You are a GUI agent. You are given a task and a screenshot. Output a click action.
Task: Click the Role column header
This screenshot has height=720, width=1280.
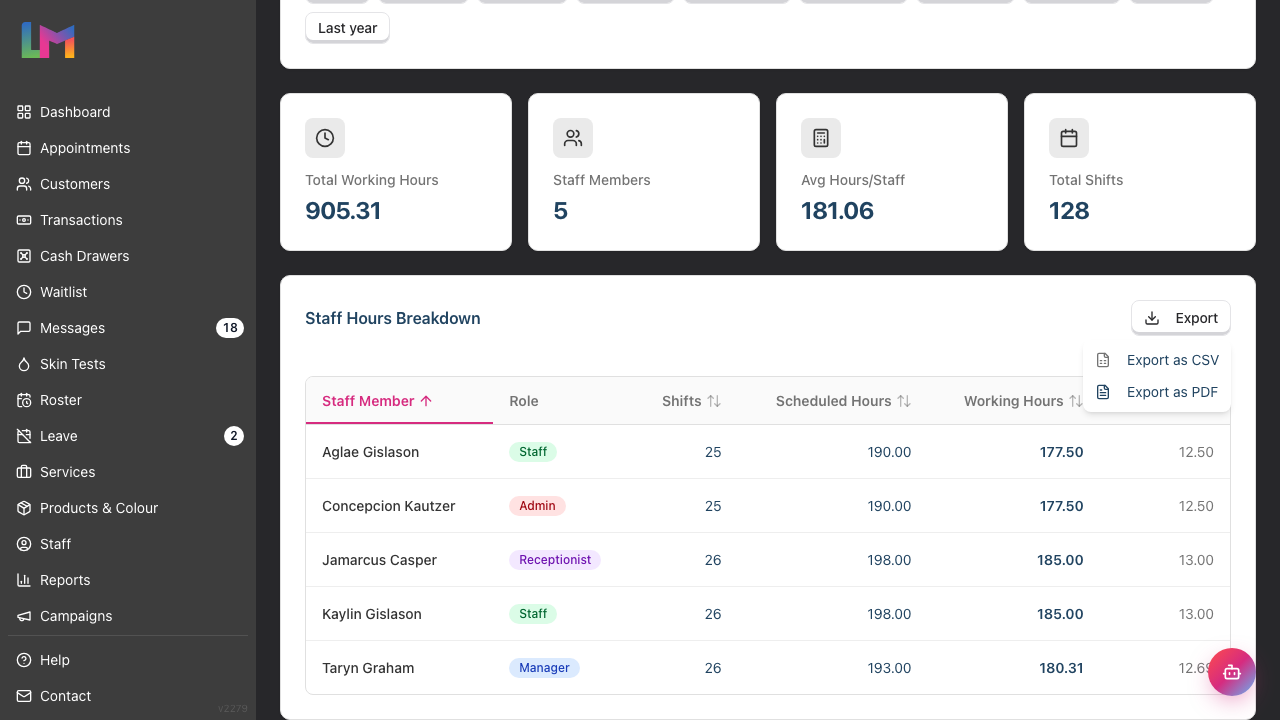[x=524, y=401]
